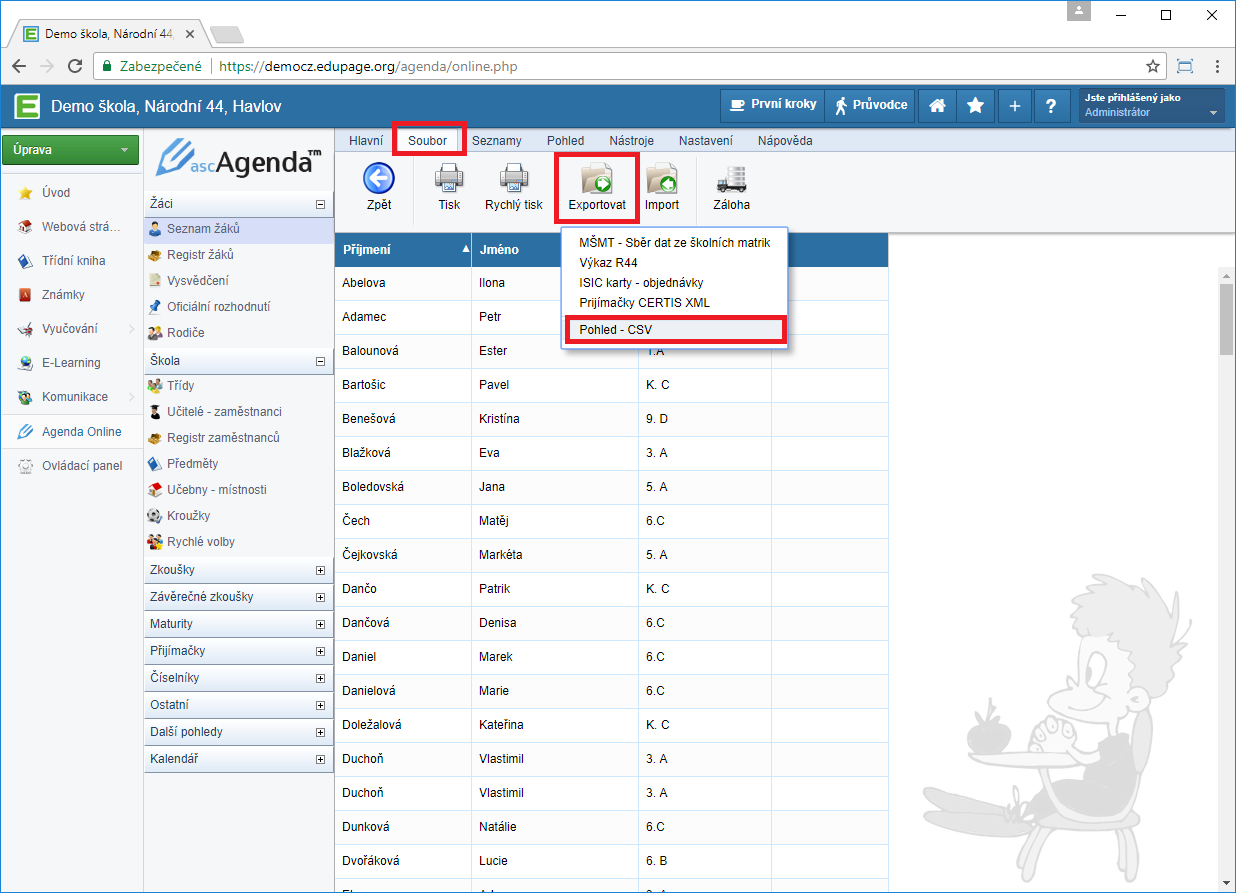This screenshot has width=1236, height=893.
Task: Switch to the Nápověda tab
Action: 785,141
